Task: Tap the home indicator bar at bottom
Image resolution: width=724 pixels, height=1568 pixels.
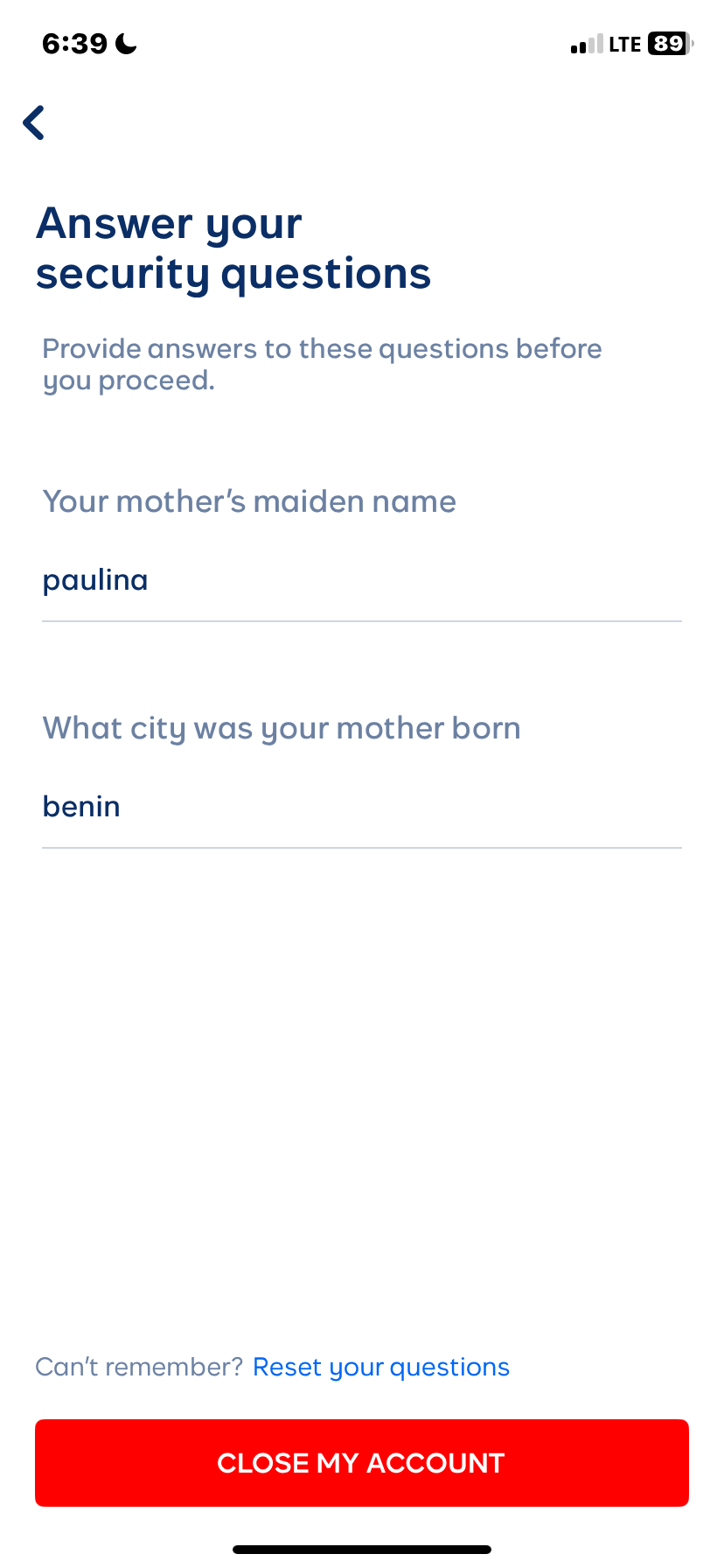Action: click(362, 1550)
